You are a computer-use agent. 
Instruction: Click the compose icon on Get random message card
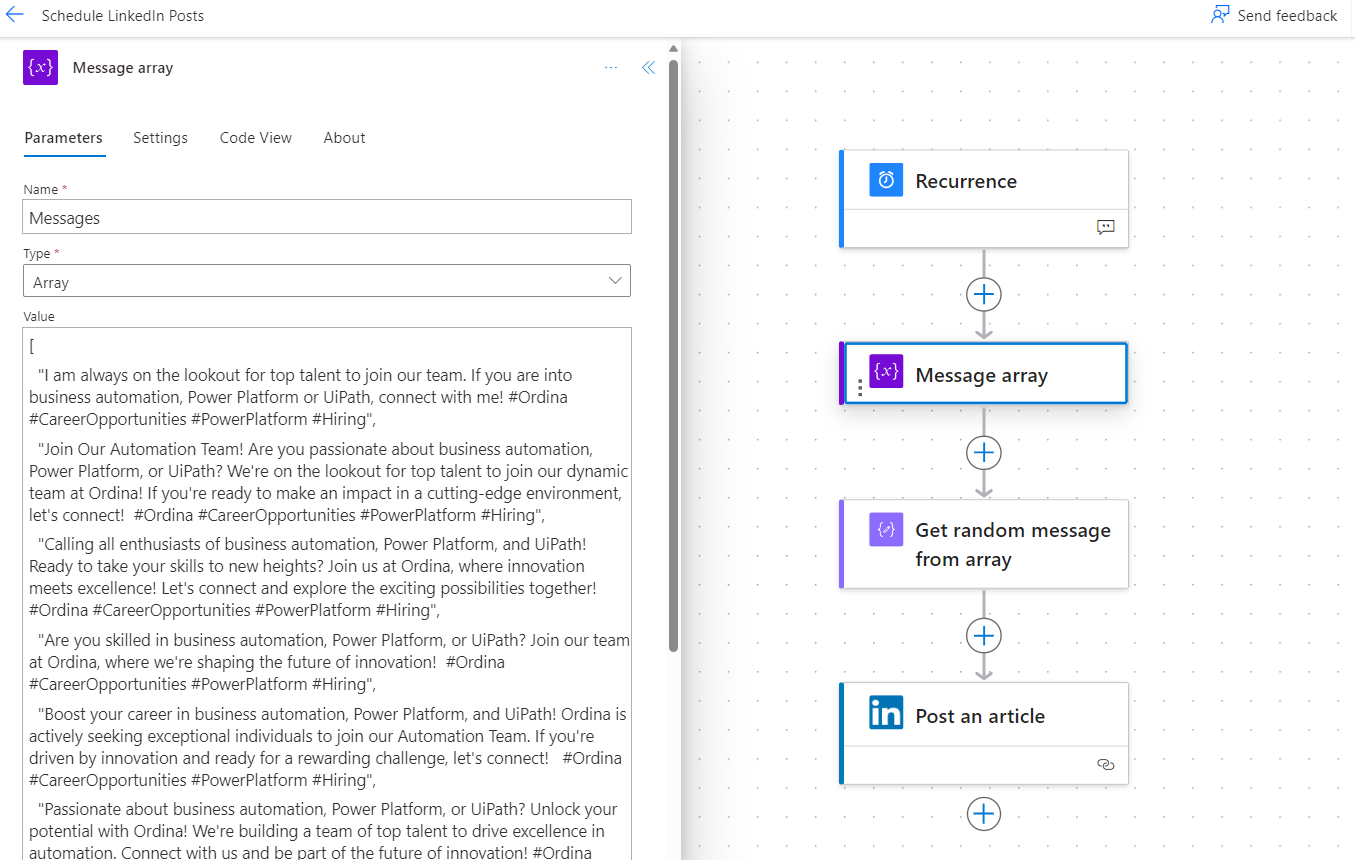click(886, 530)
